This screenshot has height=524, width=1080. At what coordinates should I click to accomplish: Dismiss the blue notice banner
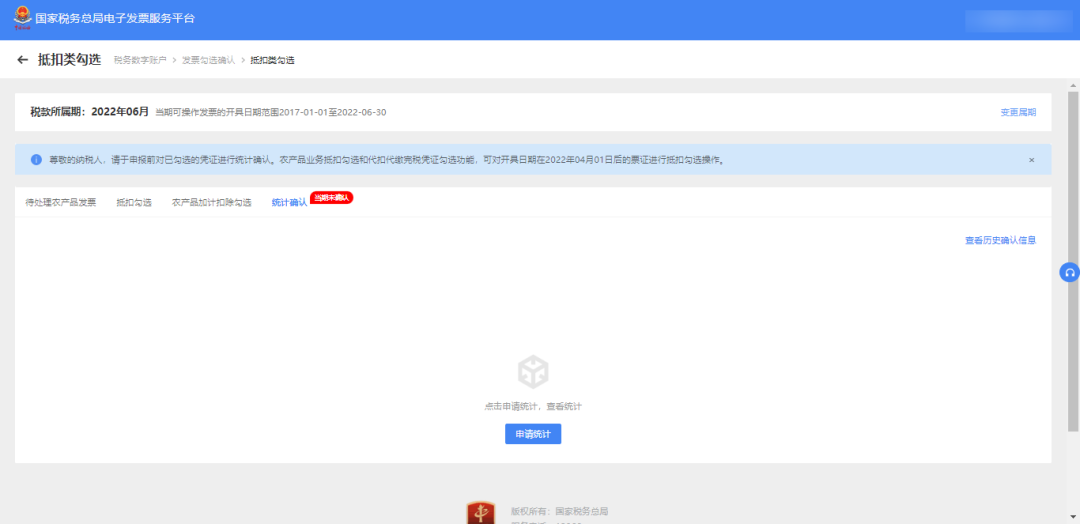pos(1031,160)
